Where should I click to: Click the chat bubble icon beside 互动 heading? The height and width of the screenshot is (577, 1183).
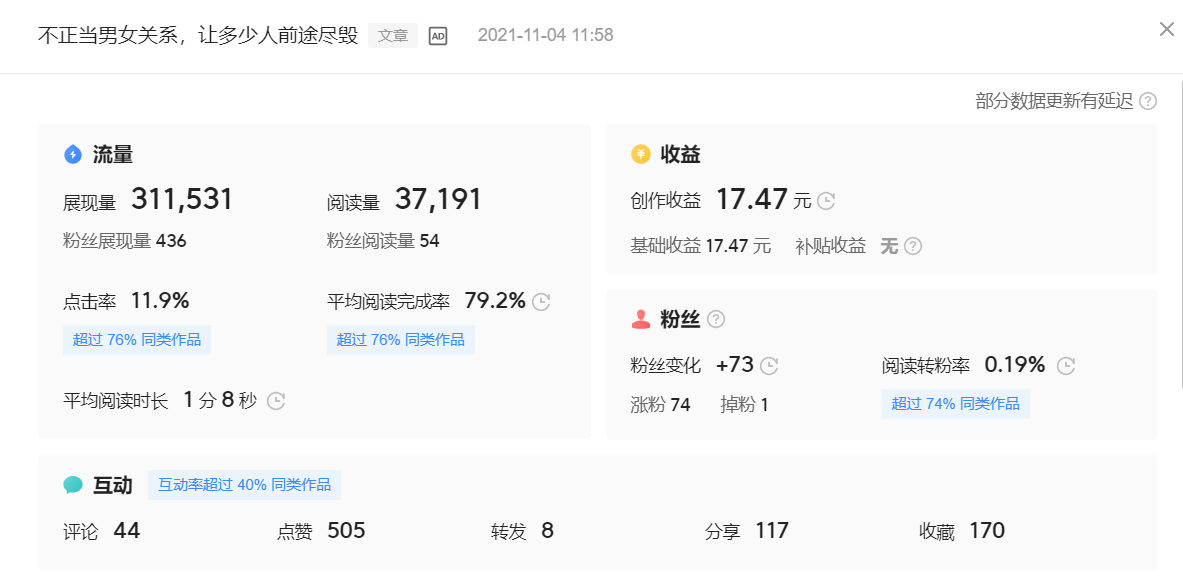(71, 484)
